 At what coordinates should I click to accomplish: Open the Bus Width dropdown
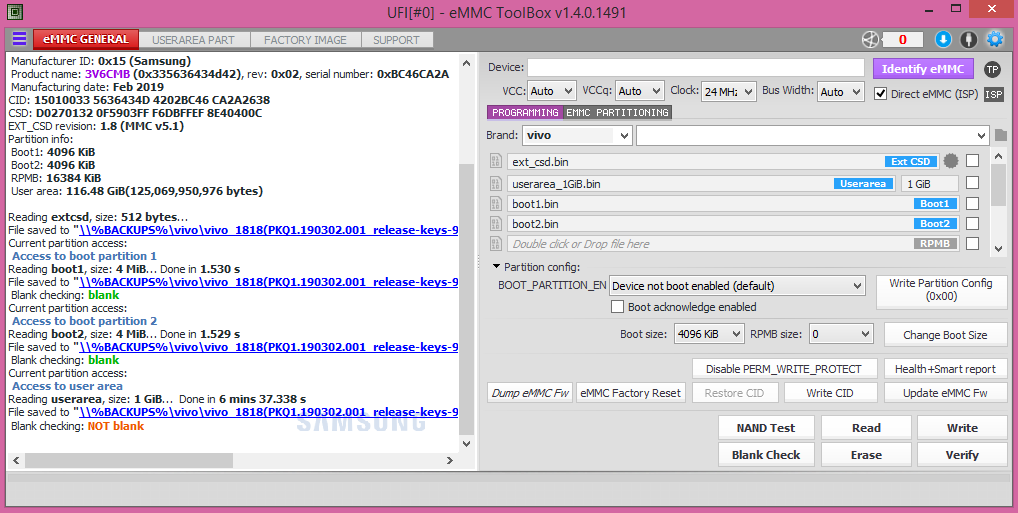[x=840, y=92]
